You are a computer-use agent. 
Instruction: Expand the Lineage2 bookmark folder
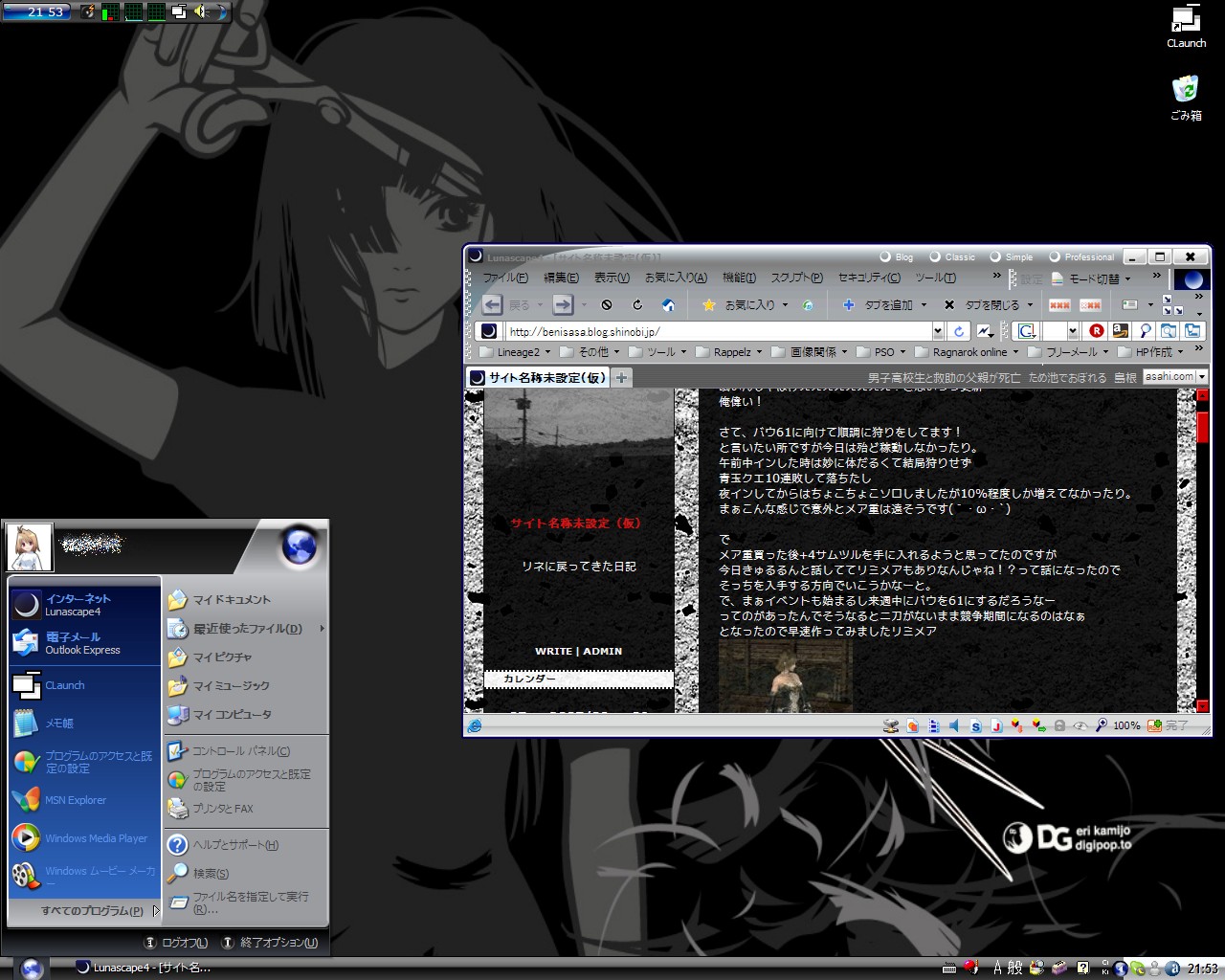tap(517, 352)
